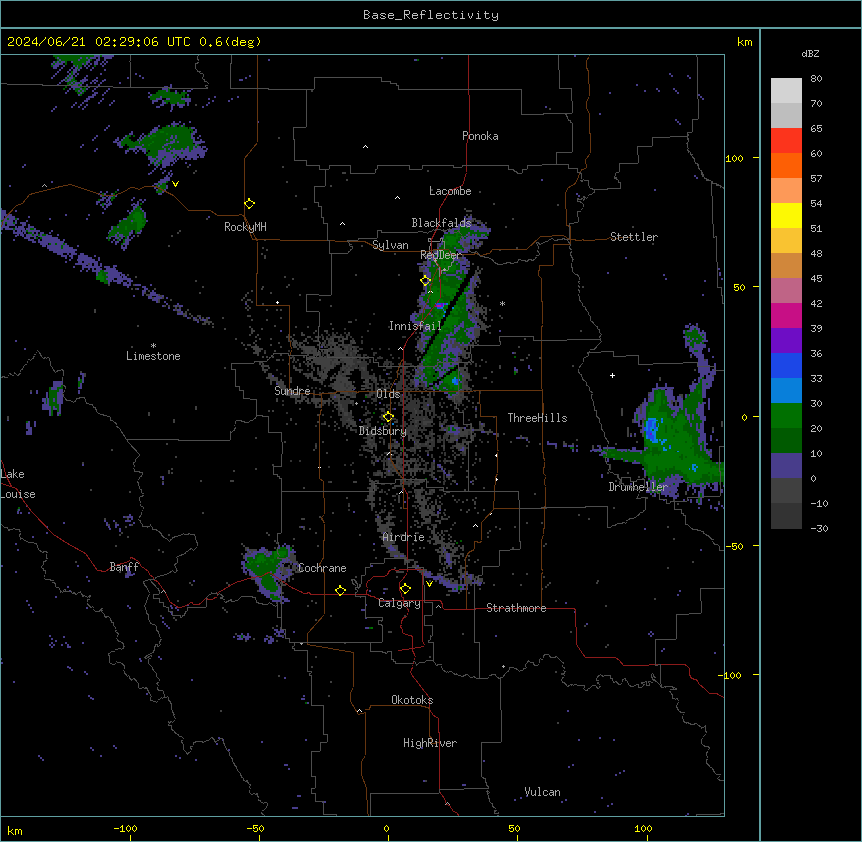
Task: Select the slate-purple 0–10 dBZ swatch
Action: coord(786,466)
